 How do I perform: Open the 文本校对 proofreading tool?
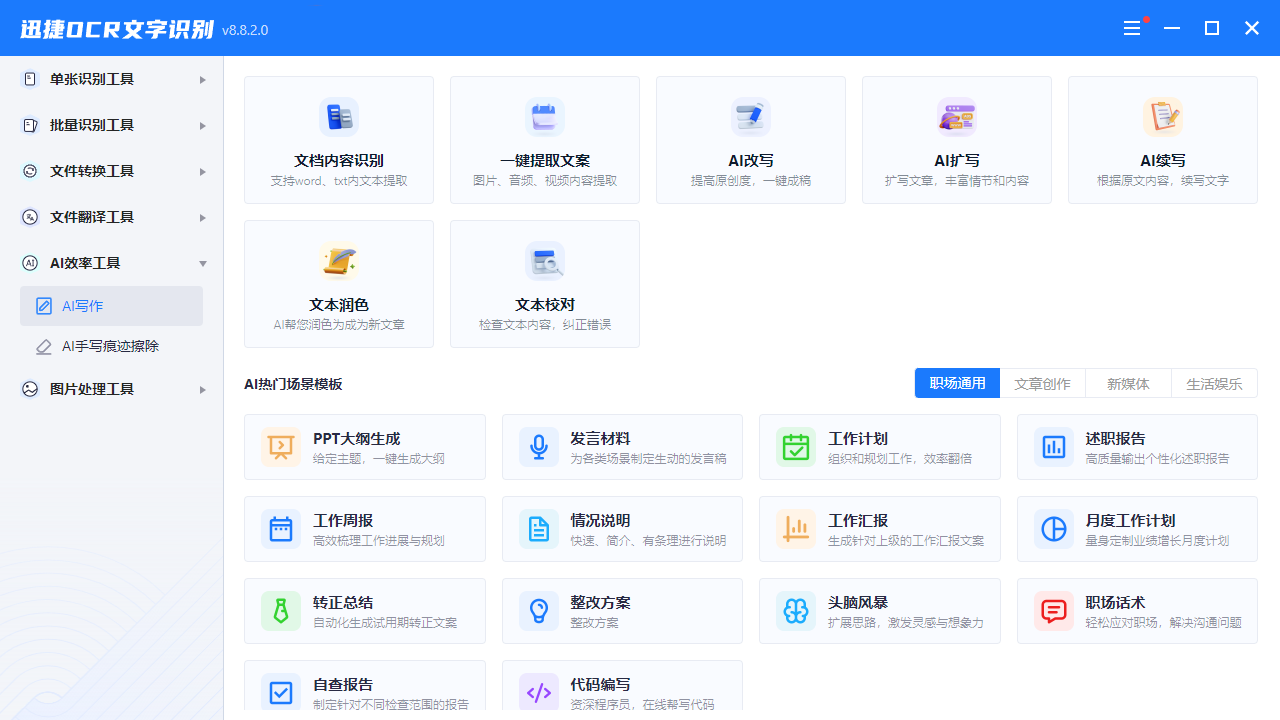click(545, 283)
